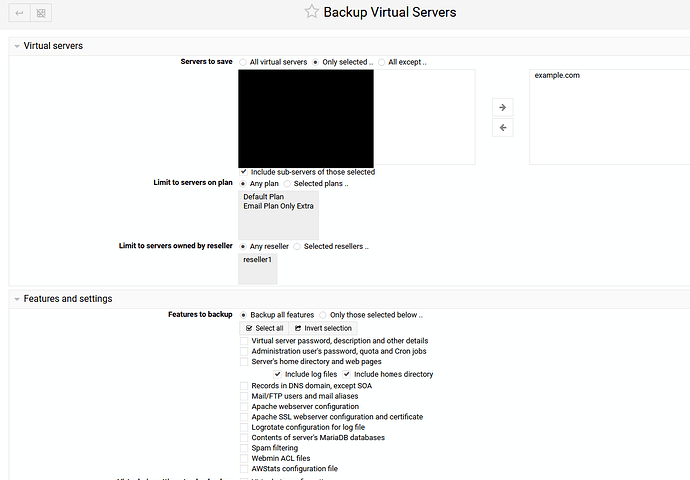Screen dimensions: 690x480
Task: Select Only selected radio option
Action: [x=316, y=62]
